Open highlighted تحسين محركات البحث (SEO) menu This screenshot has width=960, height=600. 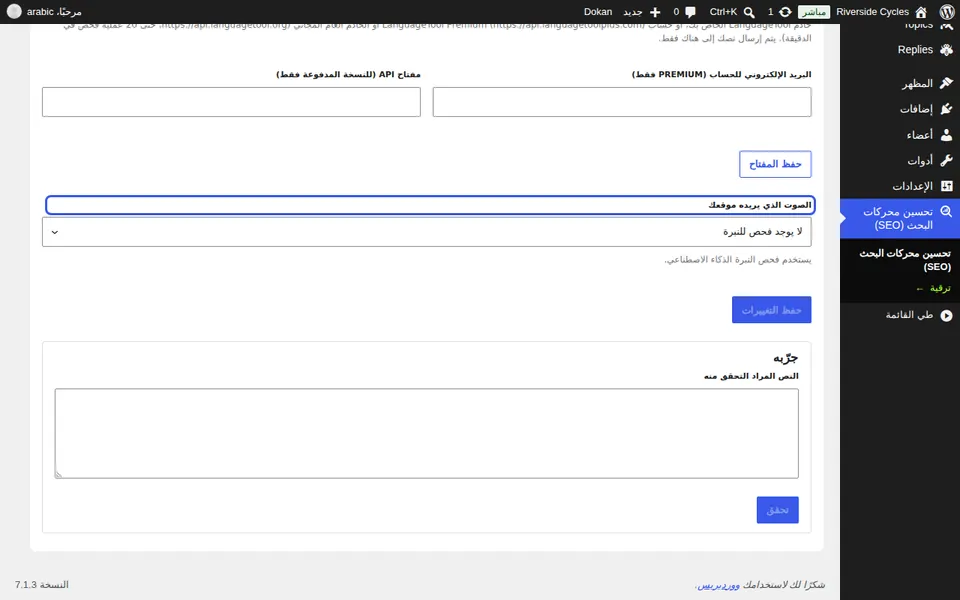900,219
